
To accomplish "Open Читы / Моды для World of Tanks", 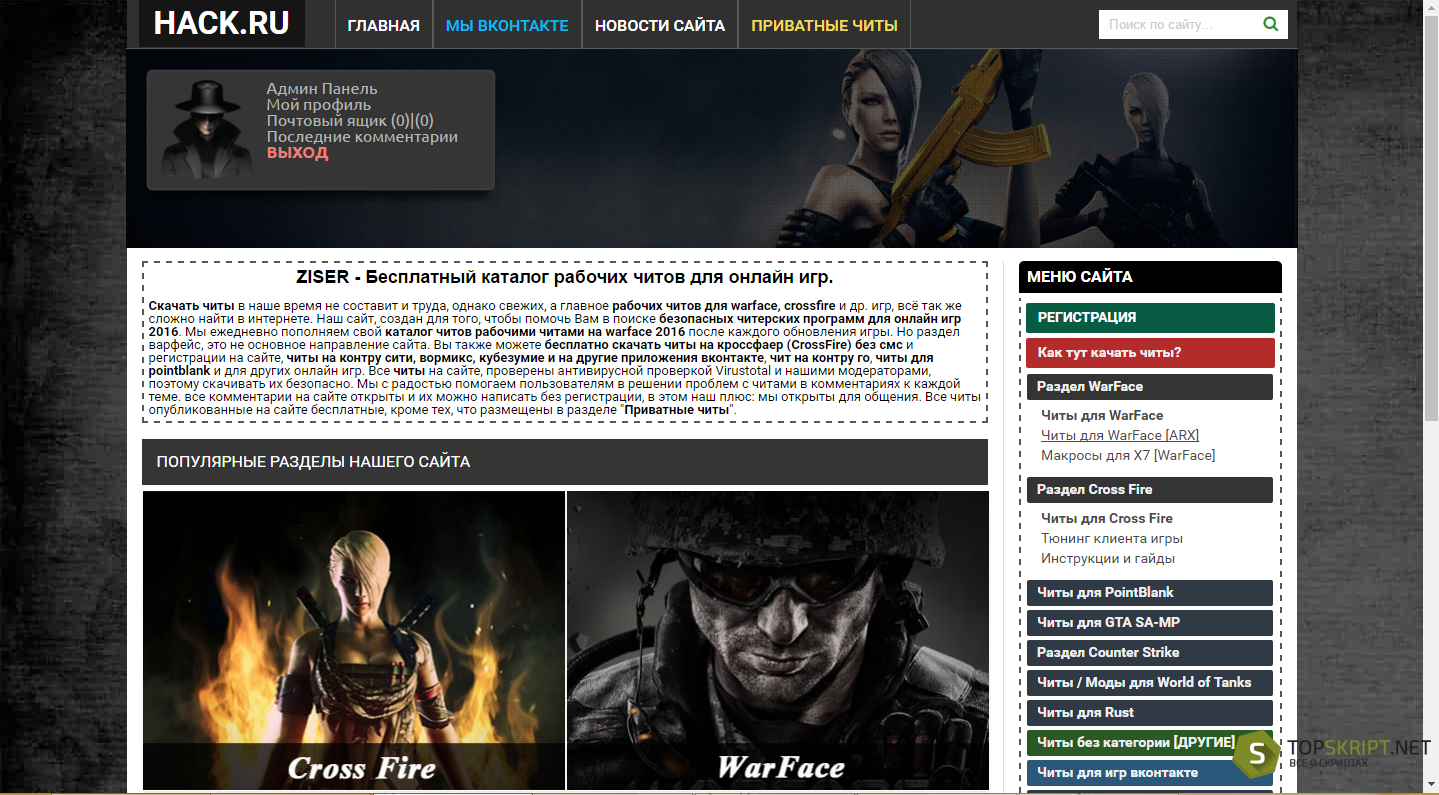I will (x=1150, y=682).
